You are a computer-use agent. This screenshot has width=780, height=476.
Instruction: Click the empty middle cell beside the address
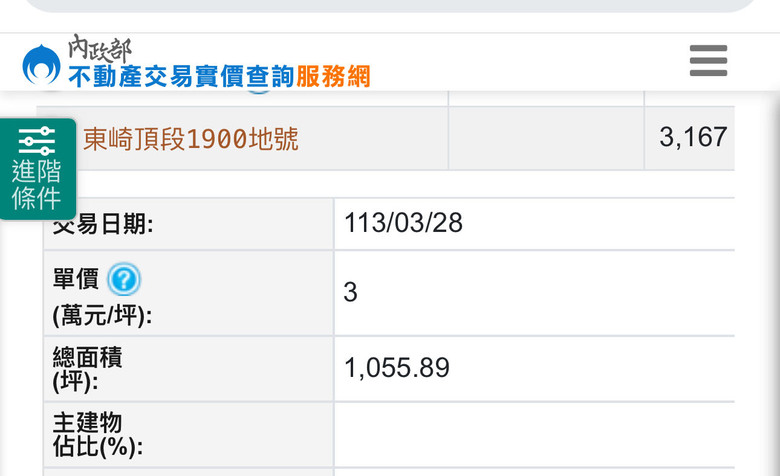(546, 138)
